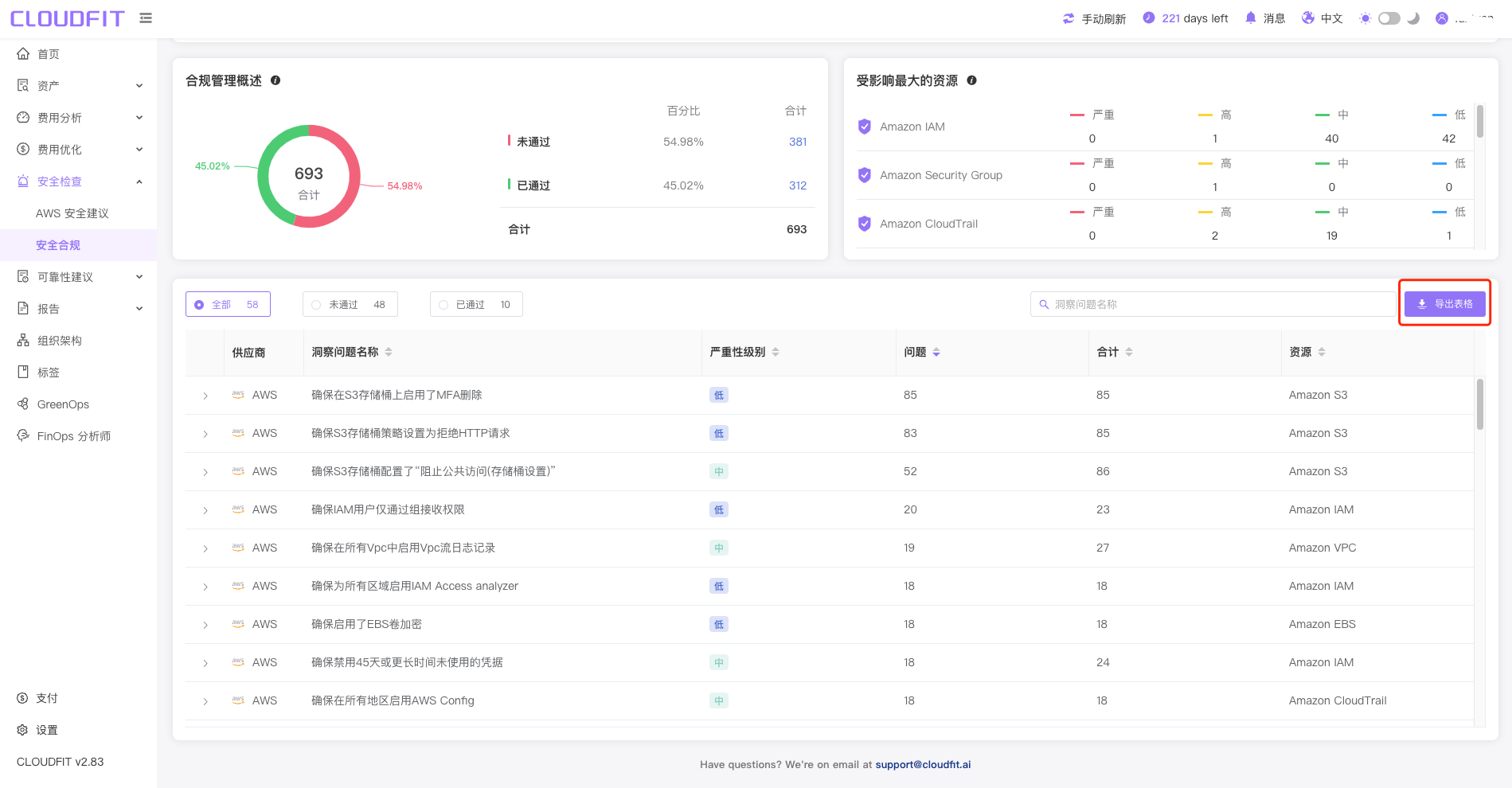Viewport: 1512px width, 788px height.
Task: Click the 已通过 count 312
Action: coord(798,185)
